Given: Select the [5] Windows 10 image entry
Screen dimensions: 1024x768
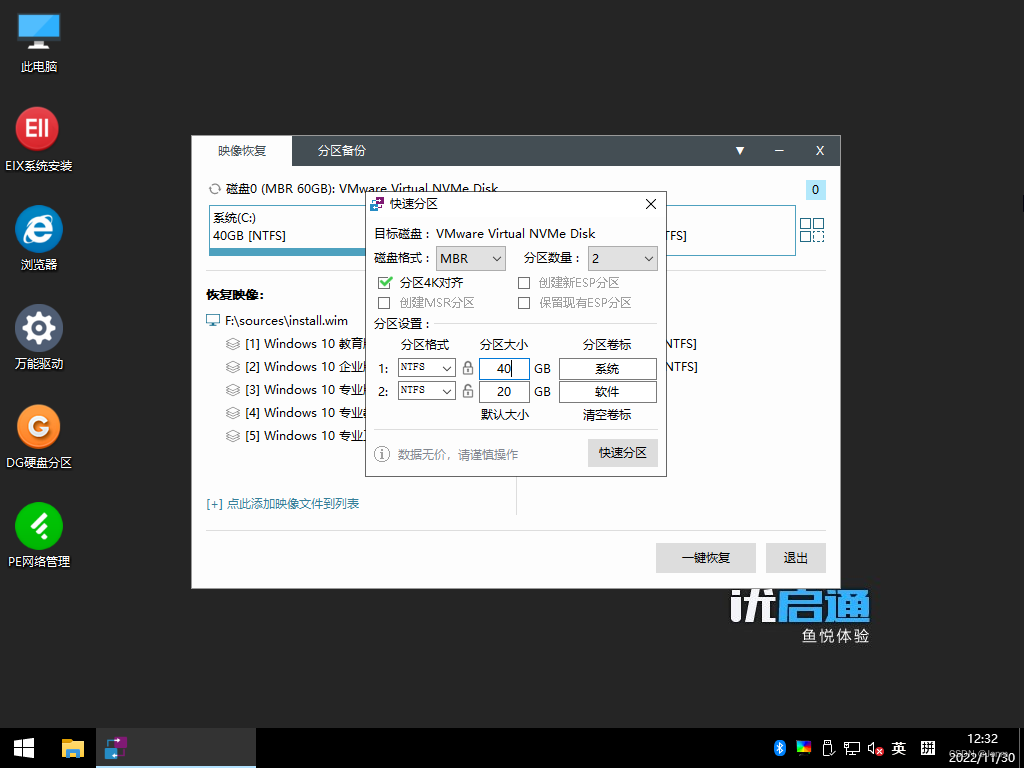Looking at the screenshot, I should 295,436.
